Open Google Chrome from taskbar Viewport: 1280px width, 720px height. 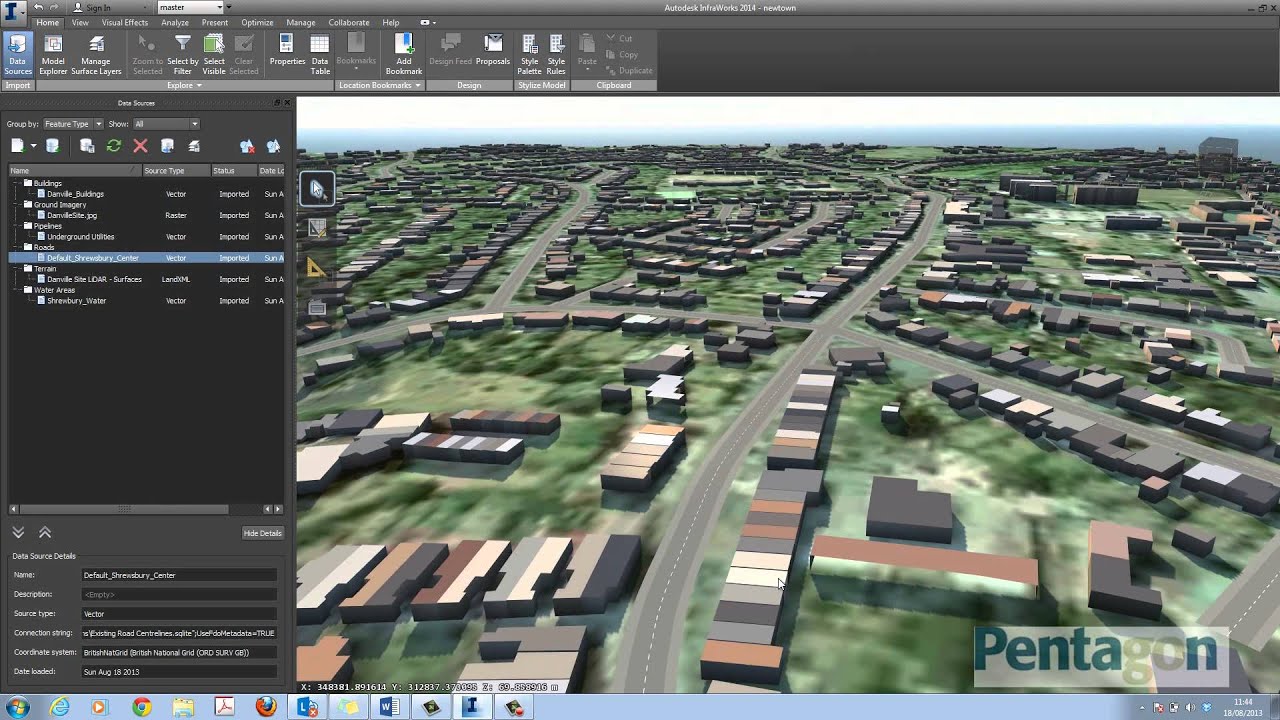141,707
